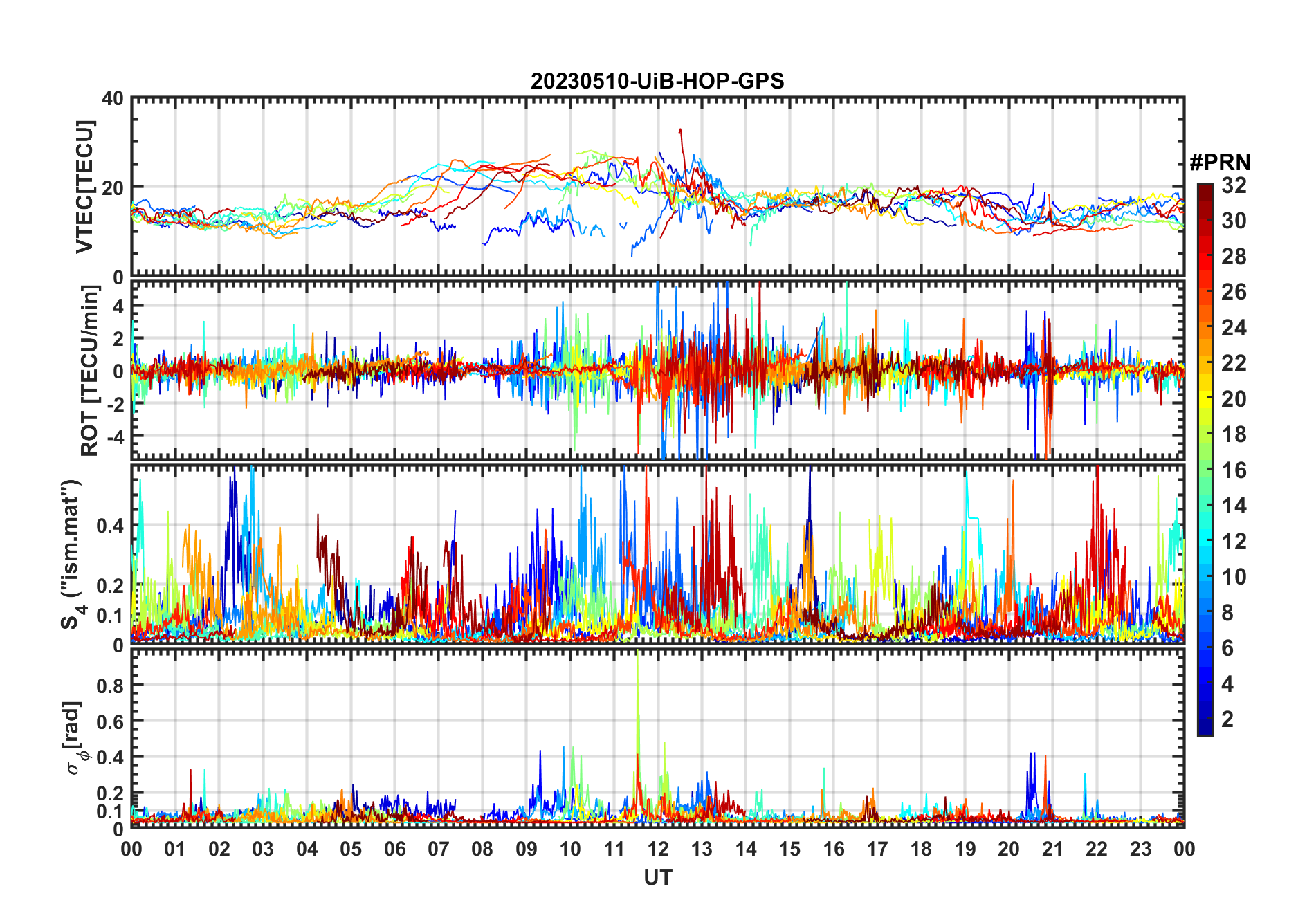Select the #PRN colorbar title

tap(1220, 163)
